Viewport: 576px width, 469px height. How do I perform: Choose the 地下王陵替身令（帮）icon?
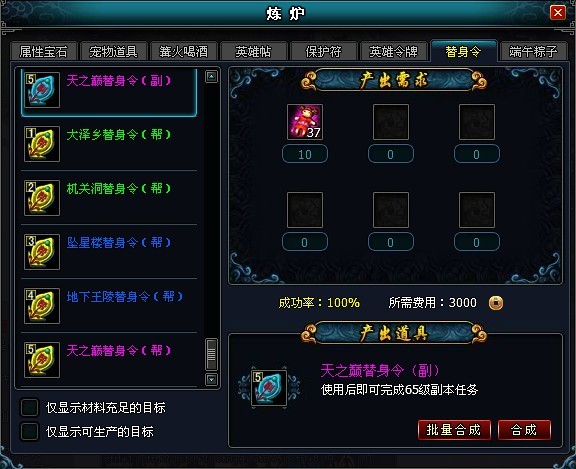[42, 306]
